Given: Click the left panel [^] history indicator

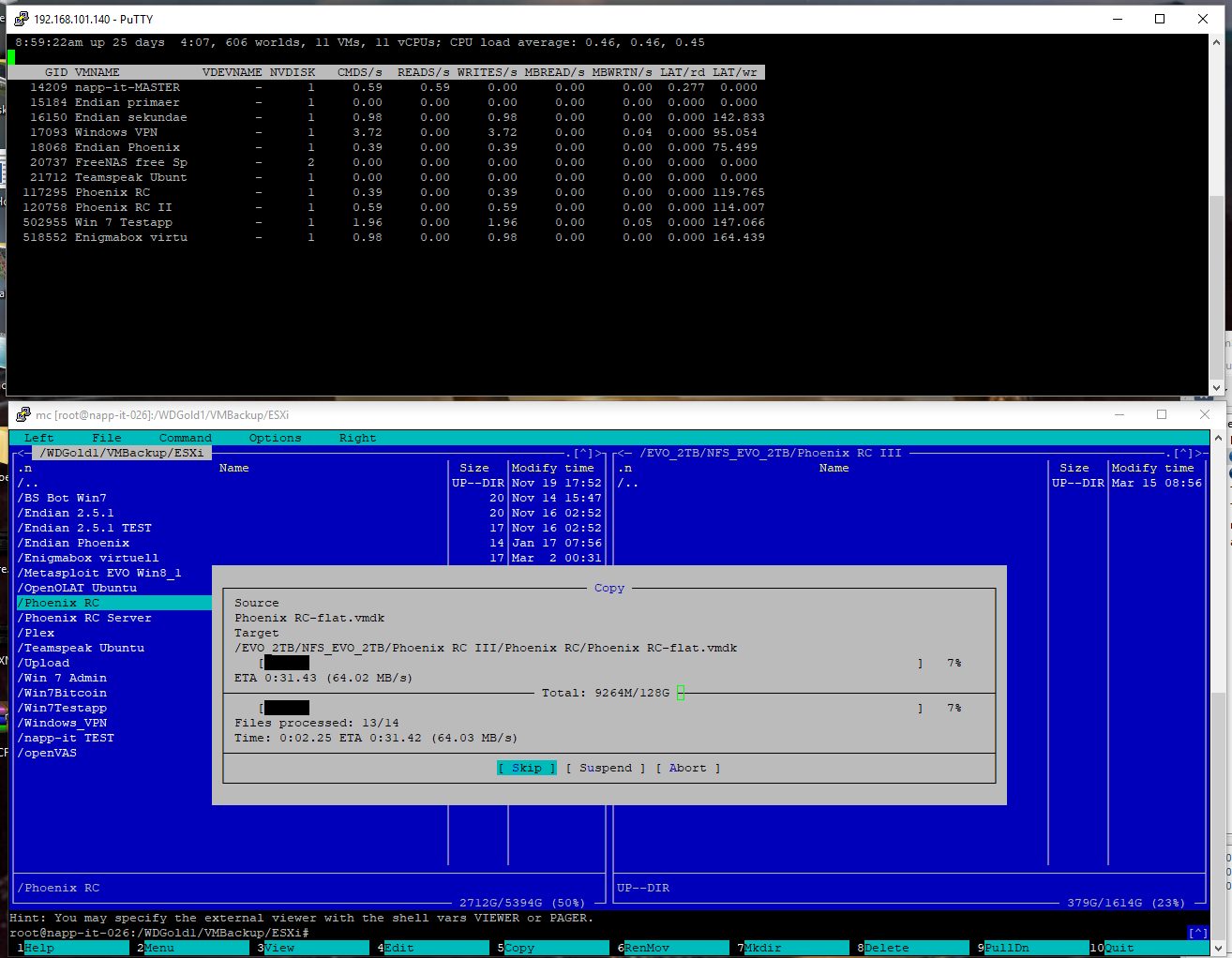Looking at the screenshot, I should coord(582,453).
